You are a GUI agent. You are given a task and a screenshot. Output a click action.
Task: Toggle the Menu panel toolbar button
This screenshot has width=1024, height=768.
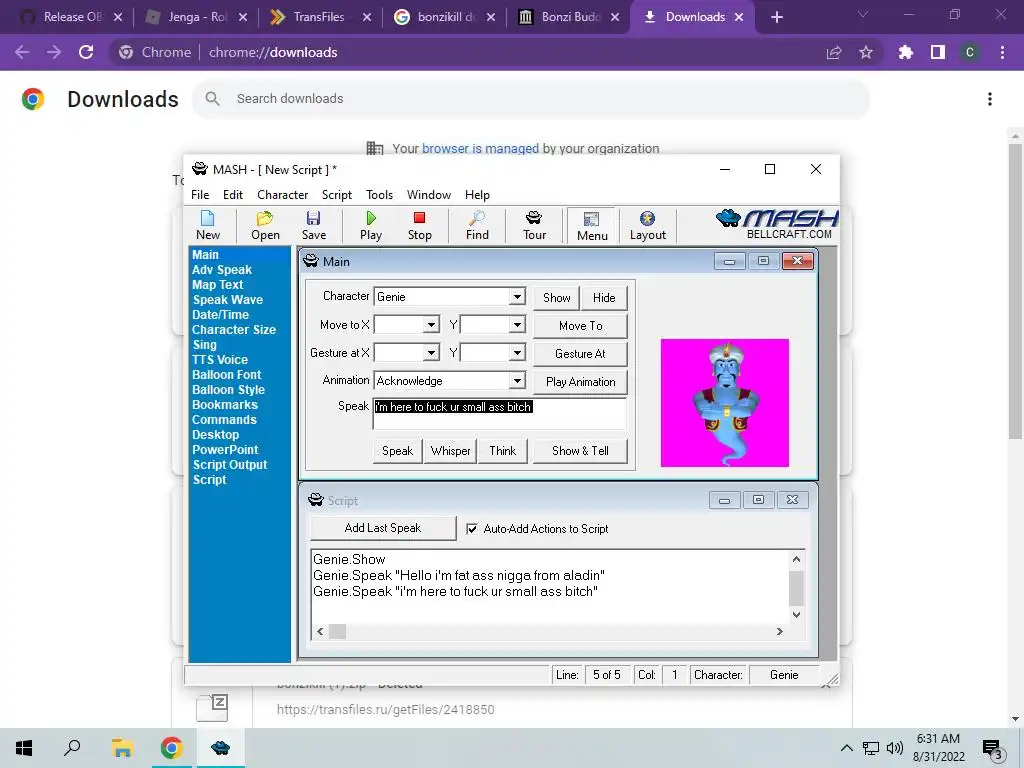click(x=592, y=226)
